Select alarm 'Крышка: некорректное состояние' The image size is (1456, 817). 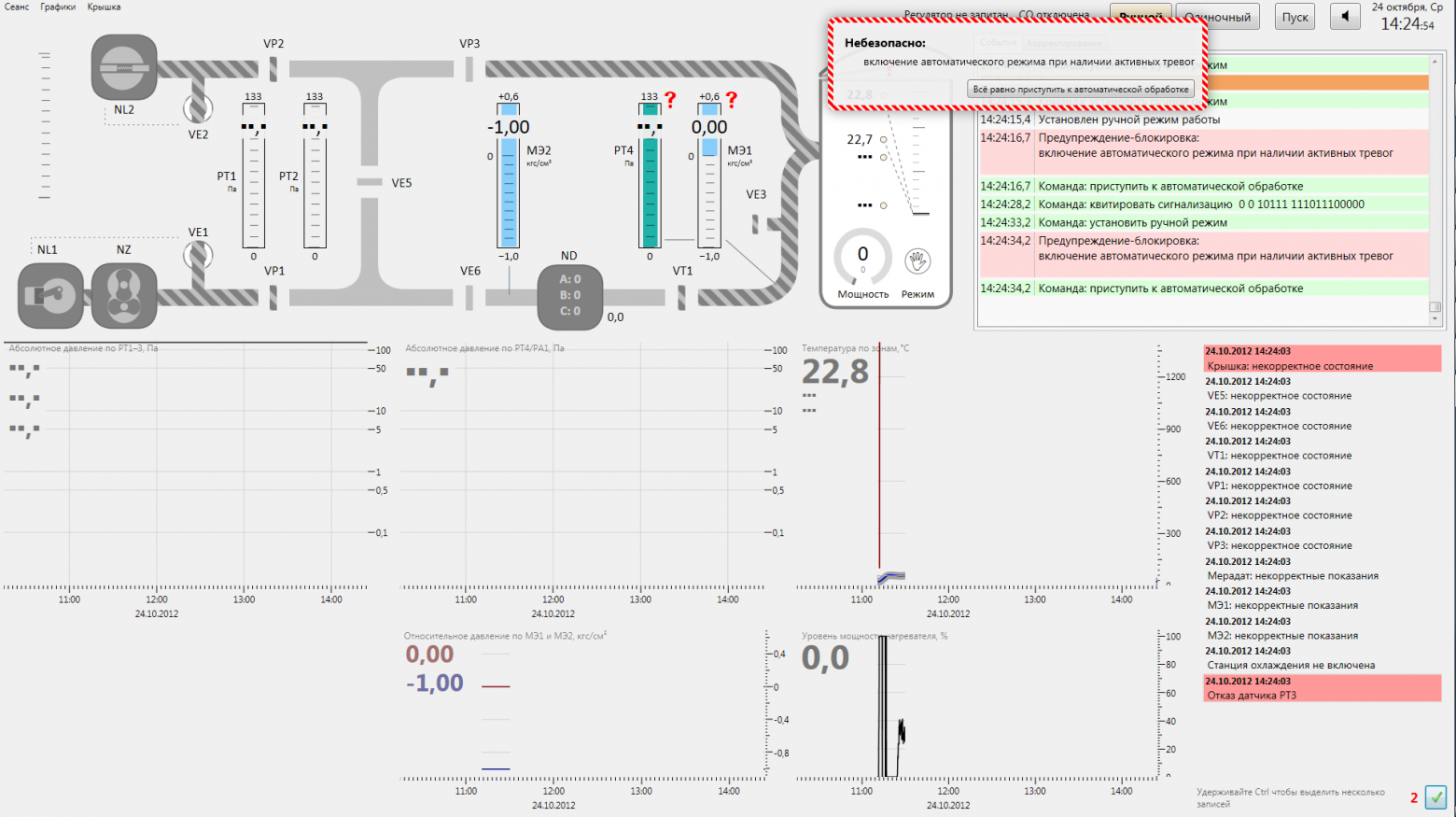(x=1323, y=359)
